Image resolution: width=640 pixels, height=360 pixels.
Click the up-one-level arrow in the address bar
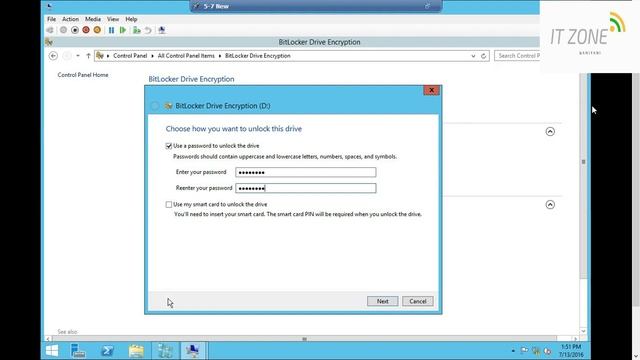(x=88, y=56)
